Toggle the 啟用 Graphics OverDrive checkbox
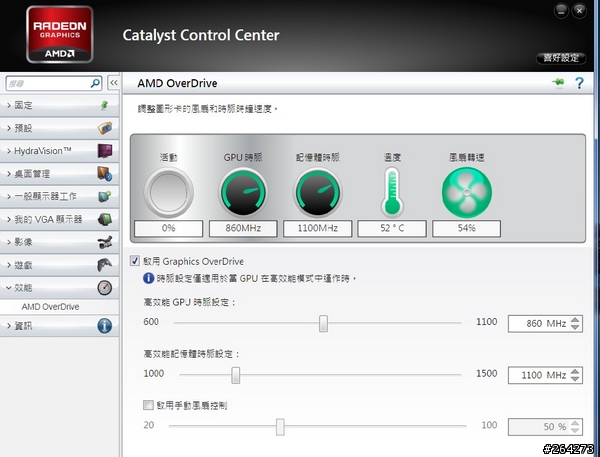The width and height of the screenshot is (600, 457). (x=135, y=261)
